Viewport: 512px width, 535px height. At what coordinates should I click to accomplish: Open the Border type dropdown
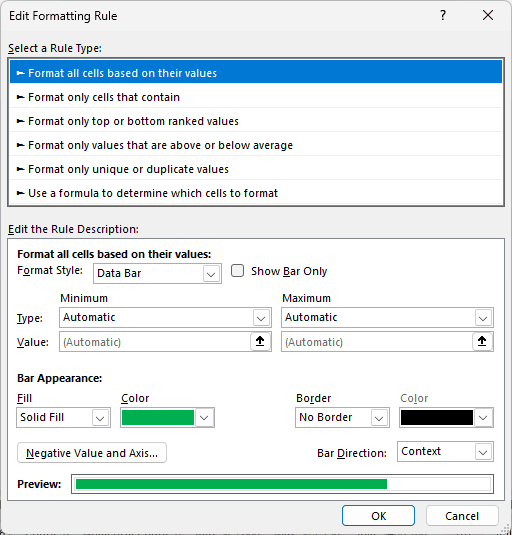click(342, 417)
